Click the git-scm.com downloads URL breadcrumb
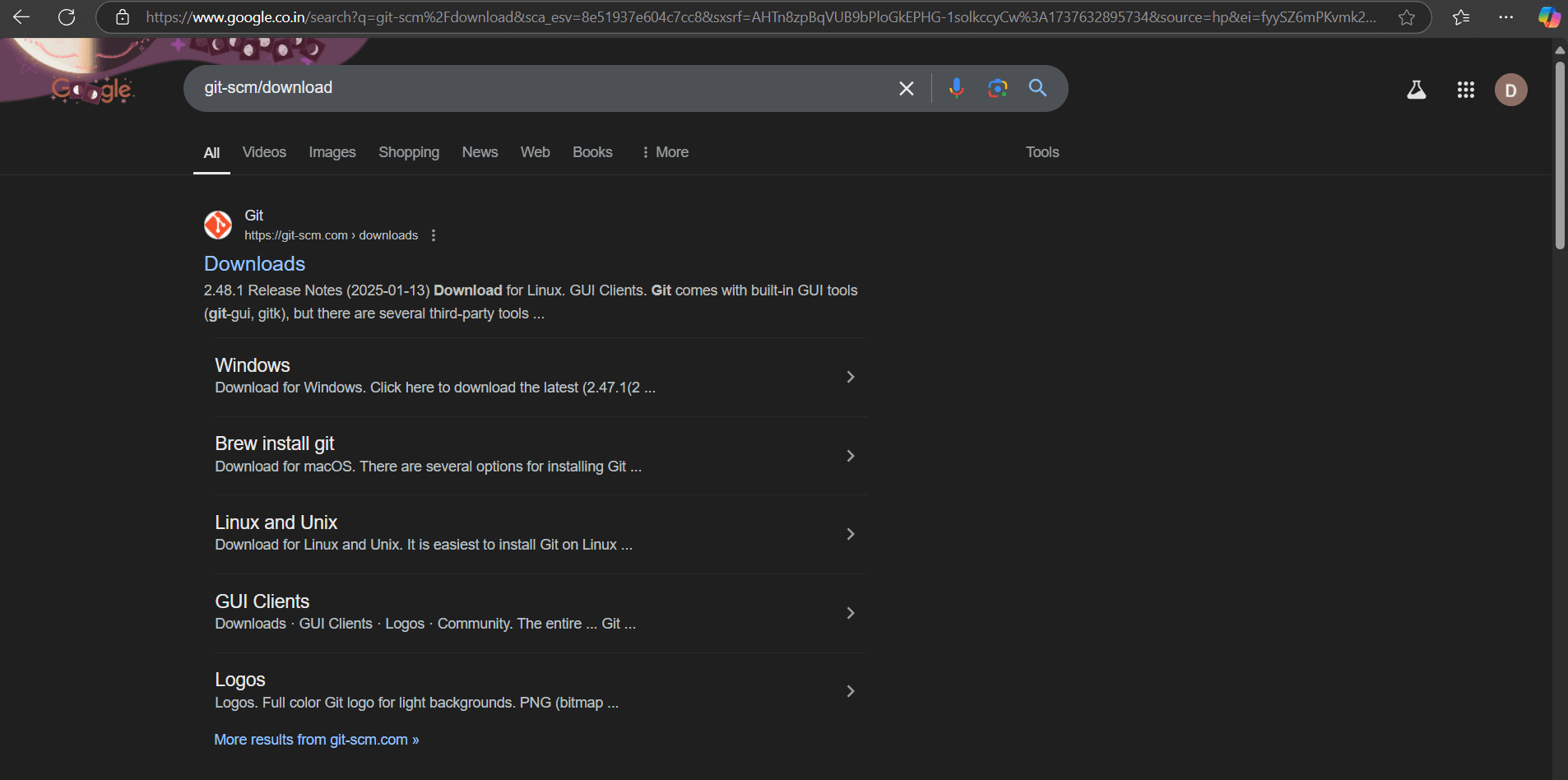The height and width of the screenshot is (780, 1568). [331, 235]
